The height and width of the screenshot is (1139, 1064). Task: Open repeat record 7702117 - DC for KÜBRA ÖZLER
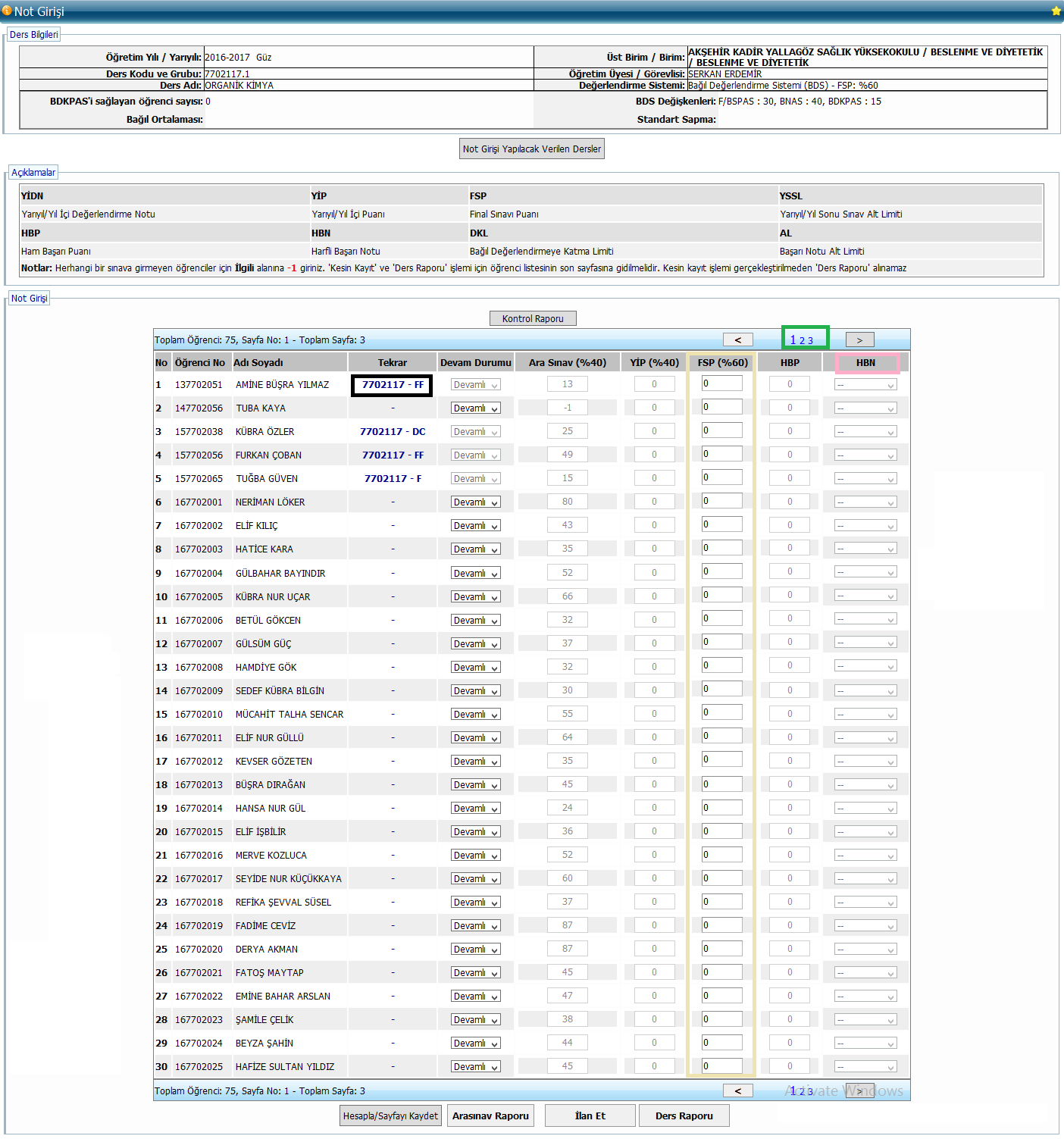pos(393,432)
